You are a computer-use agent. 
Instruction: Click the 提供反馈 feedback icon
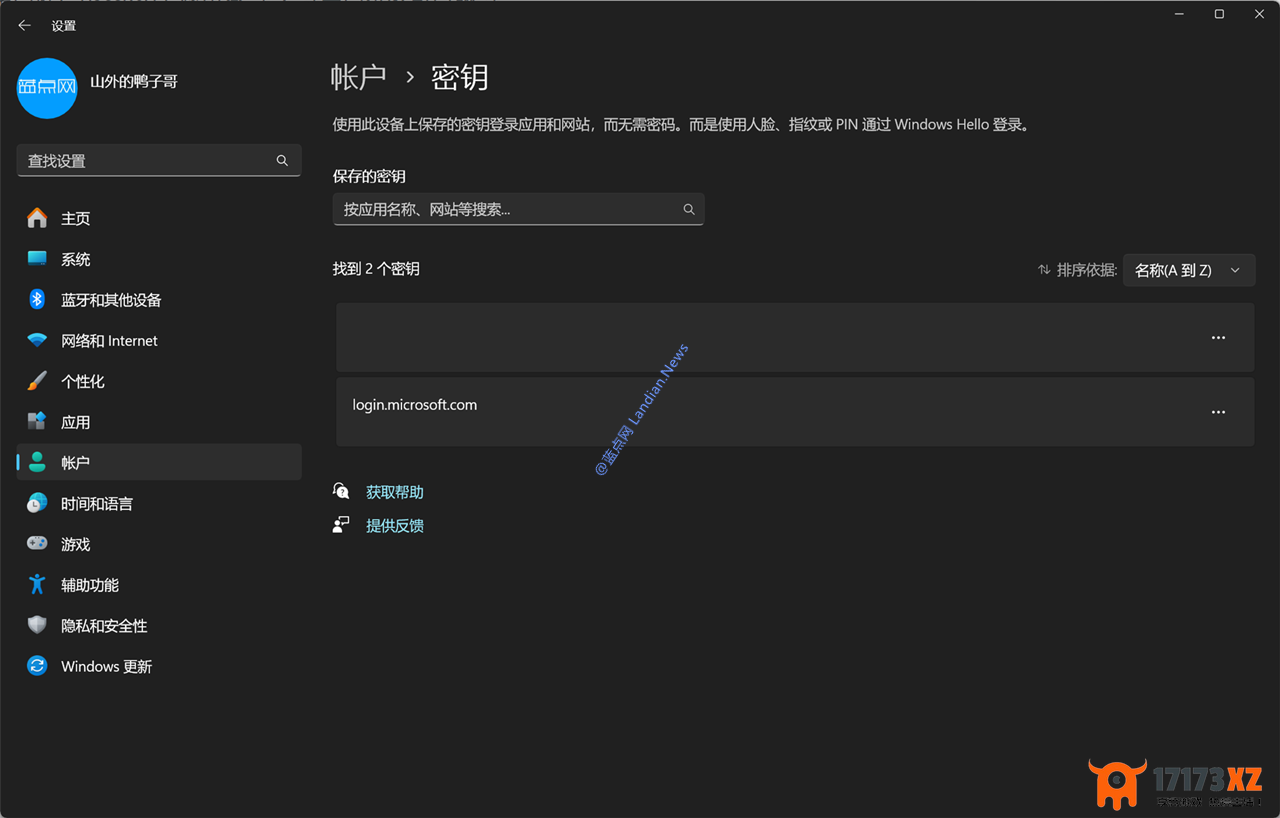(341, 524)
